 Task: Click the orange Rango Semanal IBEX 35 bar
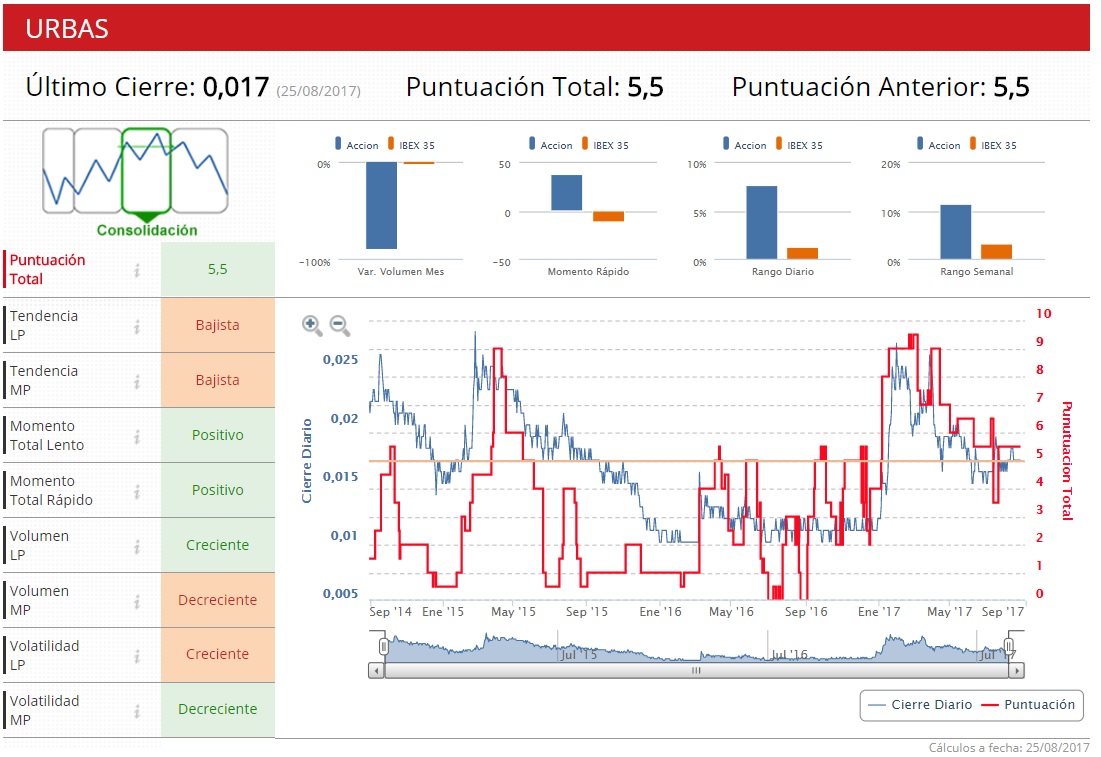(996, 252)
